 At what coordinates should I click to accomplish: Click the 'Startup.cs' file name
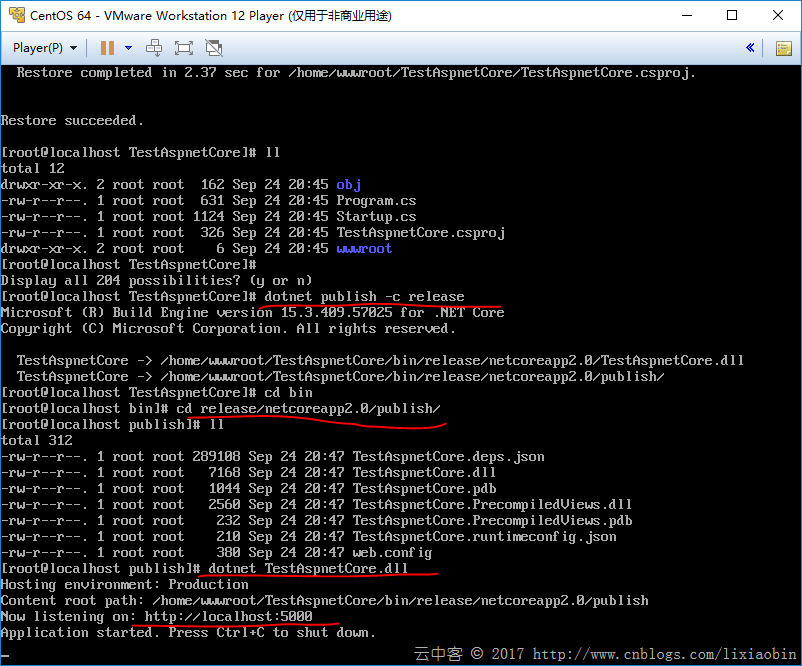(x=376, y=216)
